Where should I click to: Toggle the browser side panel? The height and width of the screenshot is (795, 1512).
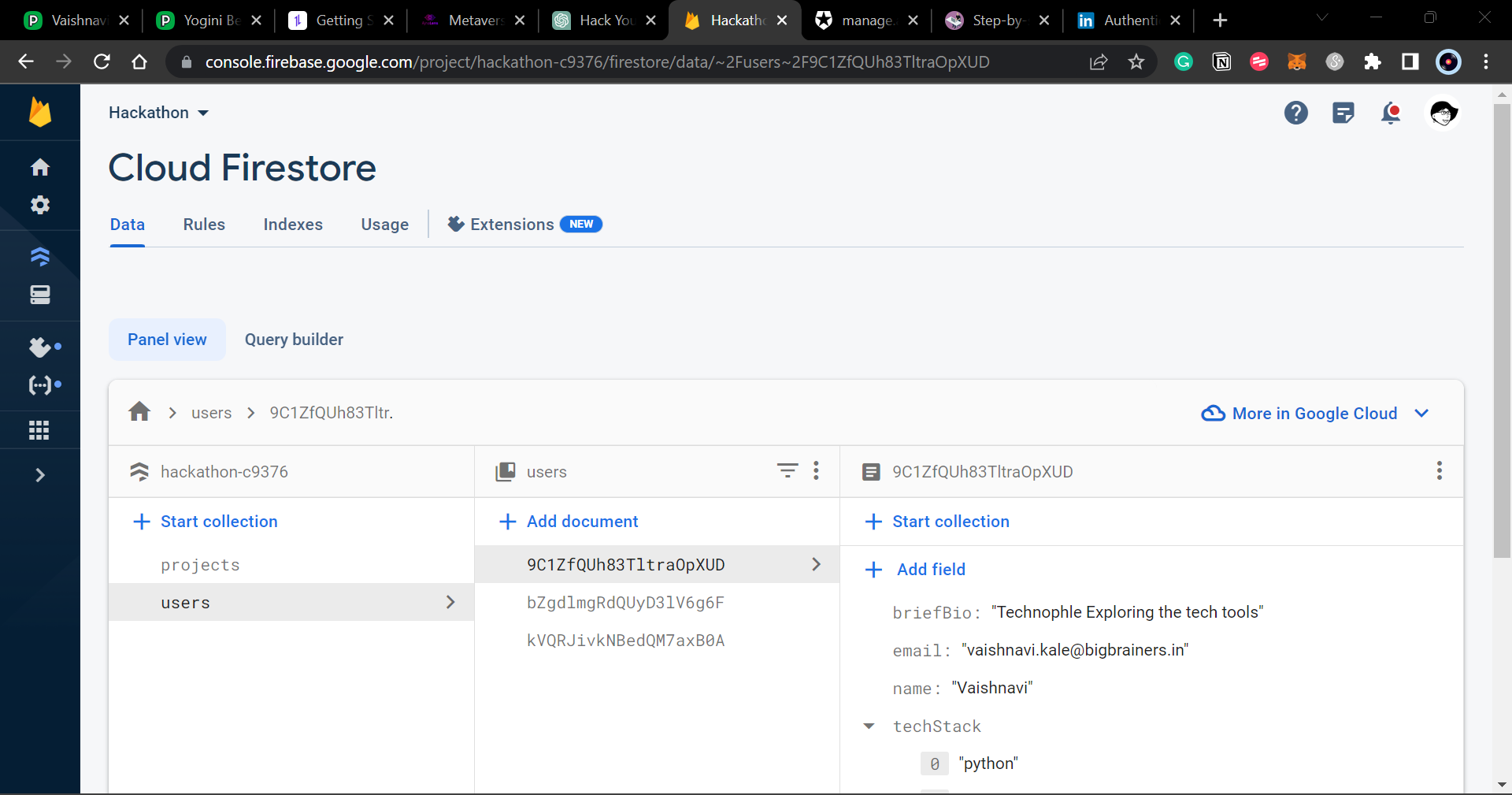(x=1410, y=61)
